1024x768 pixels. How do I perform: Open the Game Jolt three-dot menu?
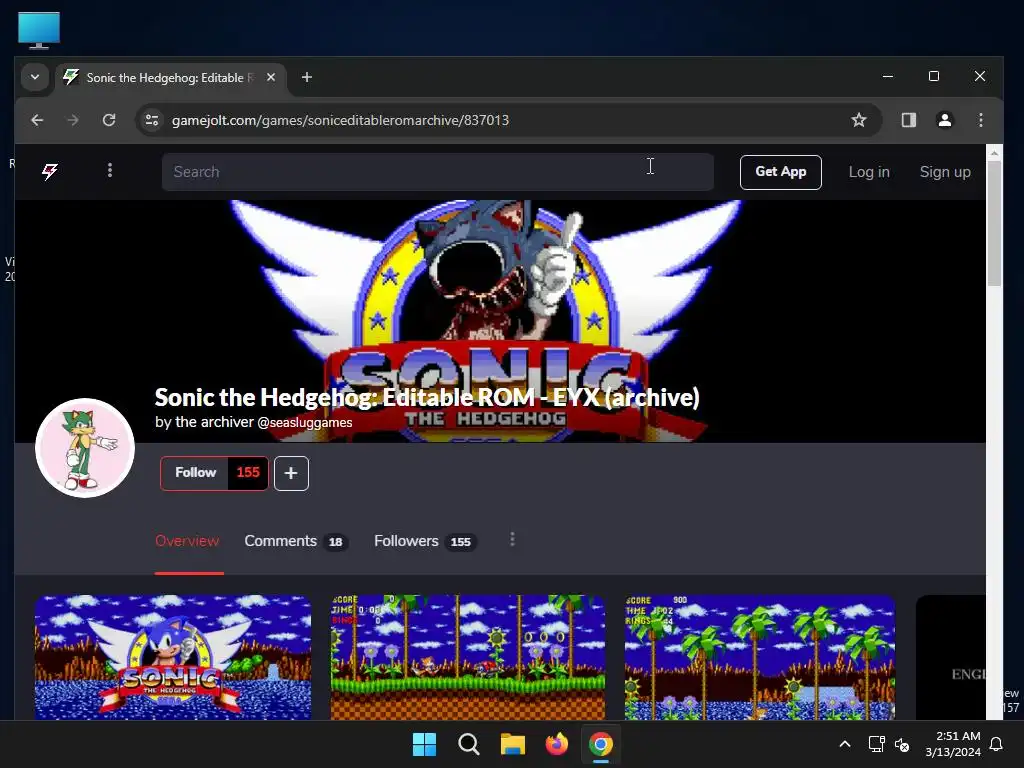point(110,170)
